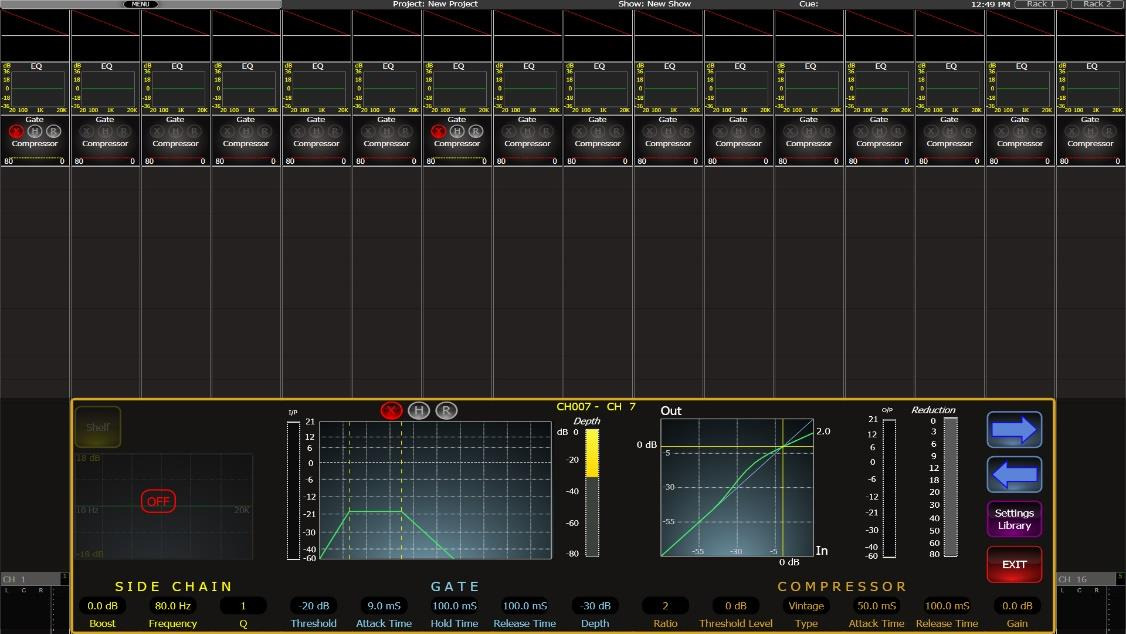Click channel 10's dimmed gate X icon
1126x634 pixels.
click(650, 132)
